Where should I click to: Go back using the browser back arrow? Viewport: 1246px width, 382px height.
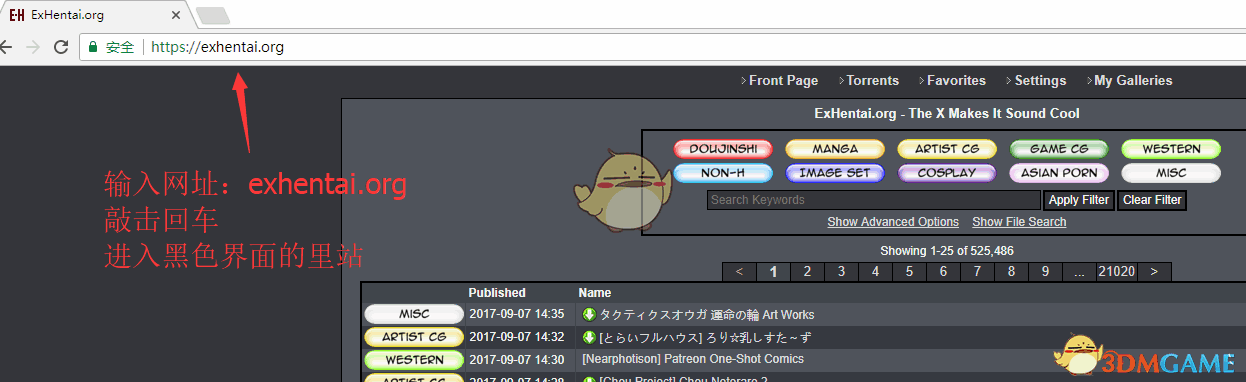tap(5, 47)
